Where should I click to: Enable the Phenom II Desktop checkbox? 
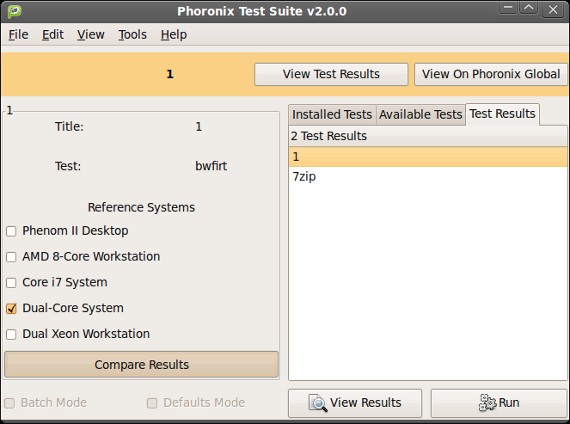[11, 231]
